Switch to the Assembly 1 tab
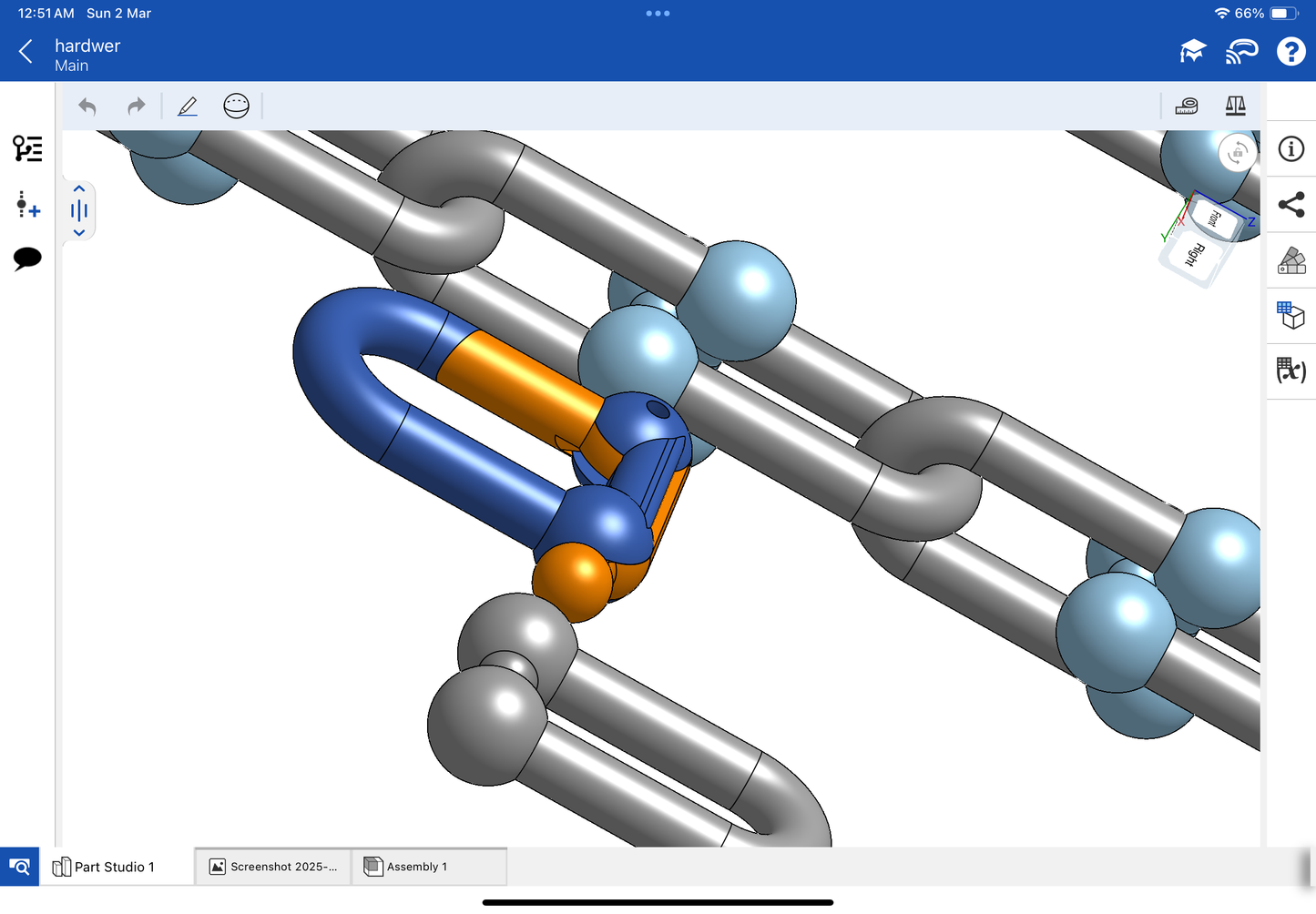 [416, 867]
